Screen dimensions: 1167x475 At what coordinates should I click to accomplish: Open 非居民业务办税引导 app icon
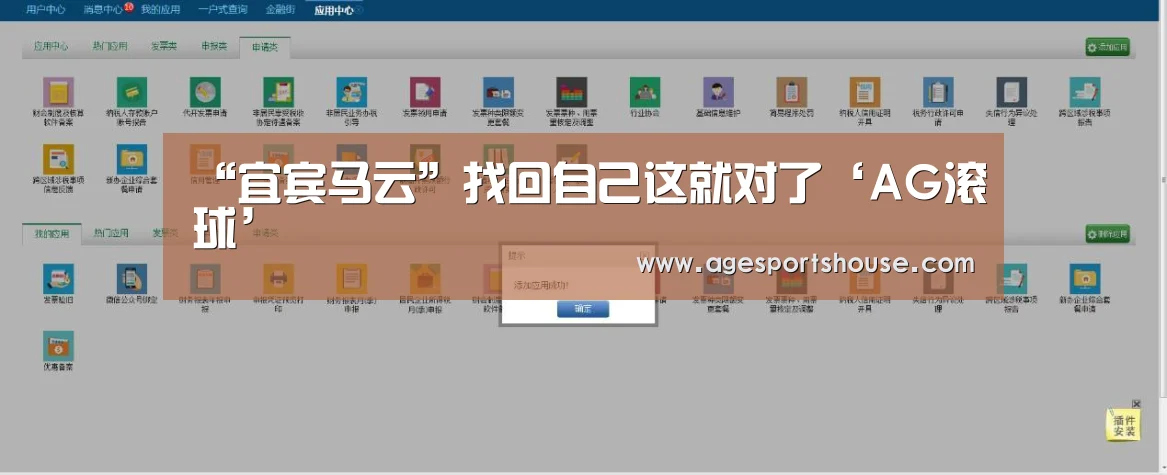(x=351, y=92)
